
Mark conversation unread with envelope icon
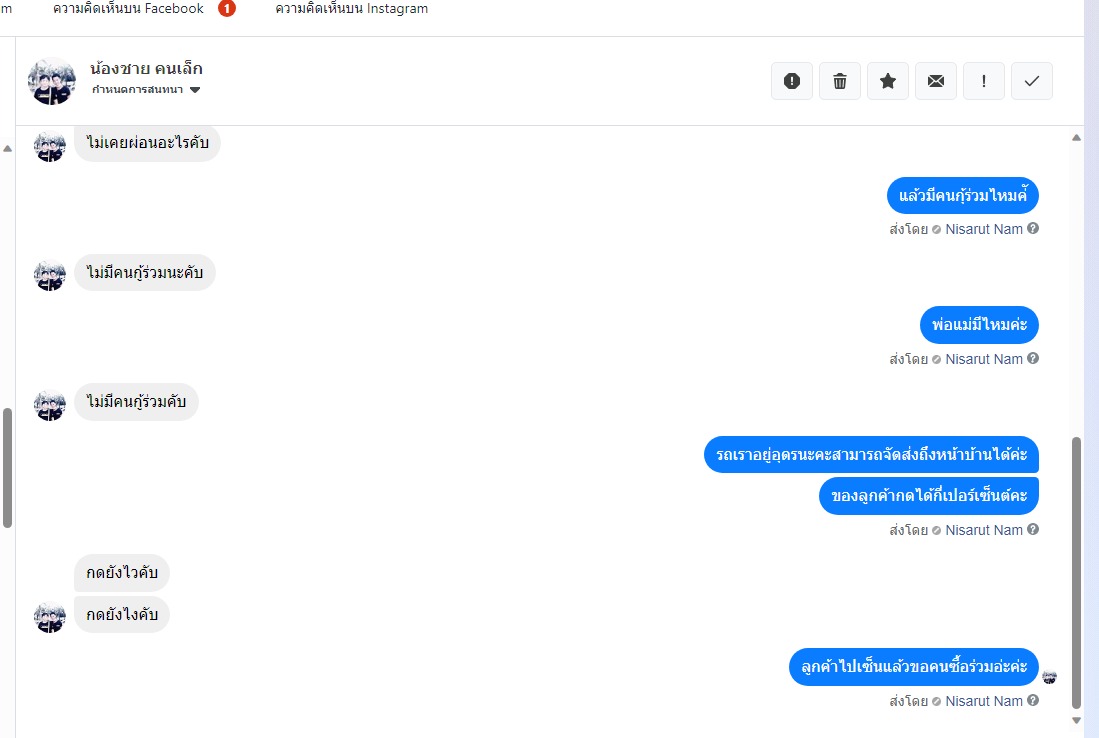pos(936,81)
